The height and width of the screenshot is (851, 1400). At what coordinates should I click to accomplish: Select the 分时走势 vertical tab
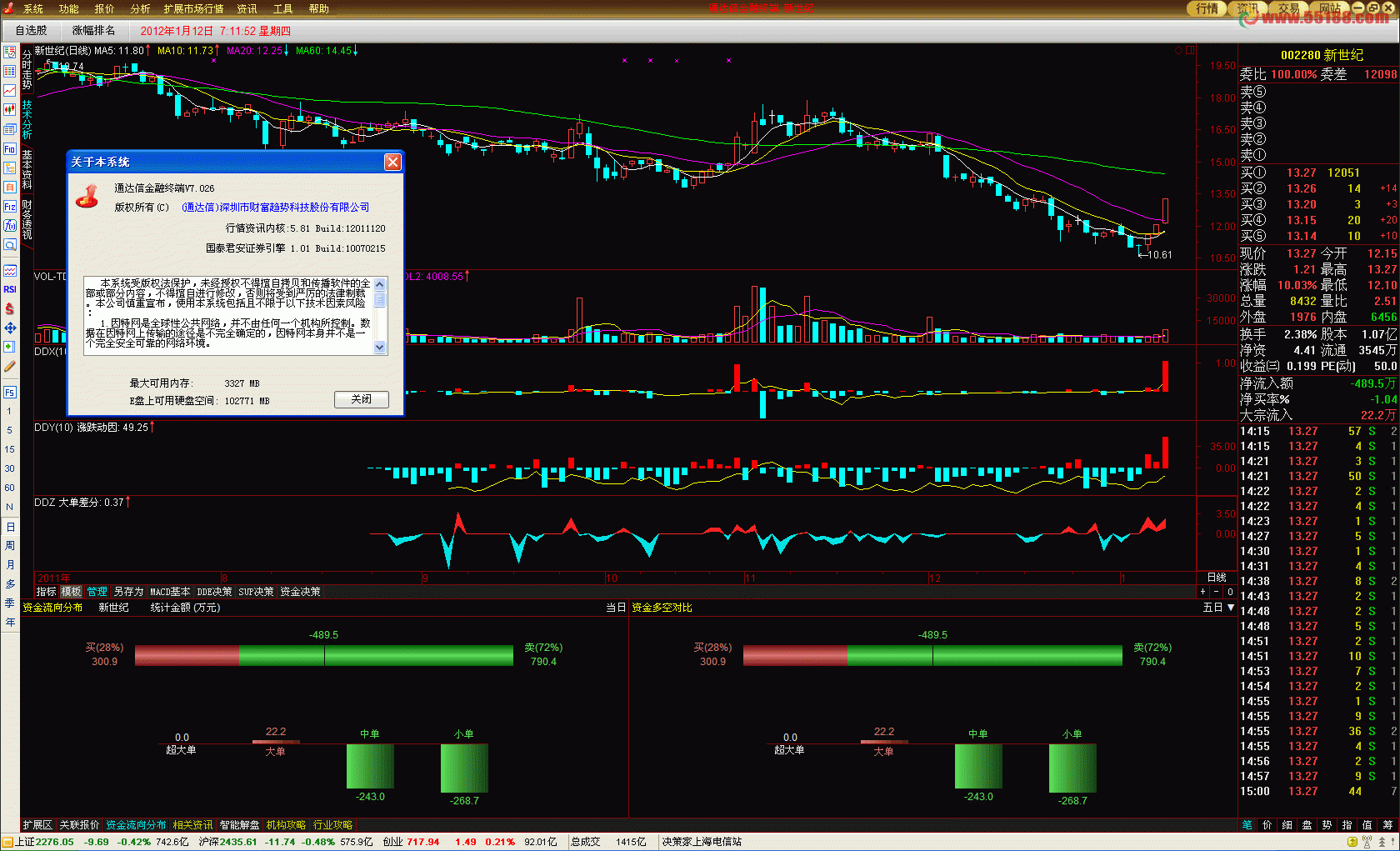click(27, 68)
